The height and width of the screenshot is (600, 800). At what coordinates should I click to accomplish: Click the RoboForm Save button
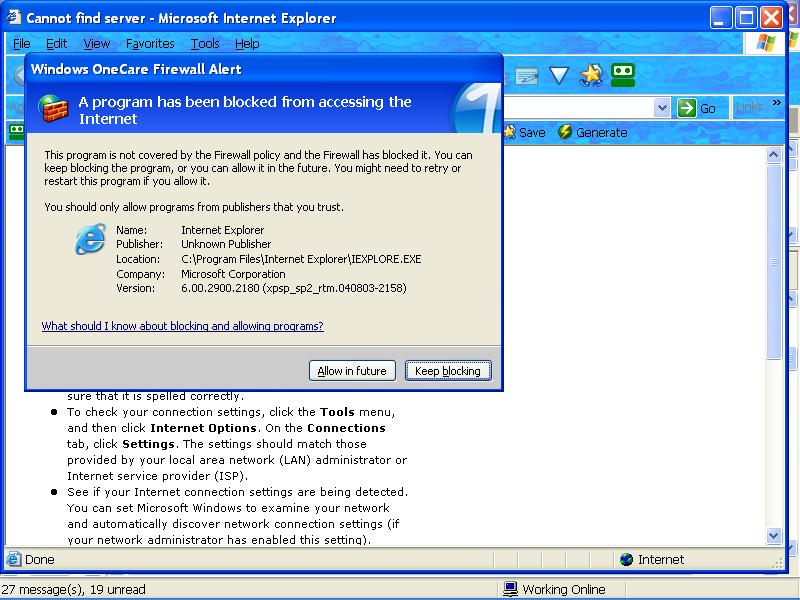[524, 133]
